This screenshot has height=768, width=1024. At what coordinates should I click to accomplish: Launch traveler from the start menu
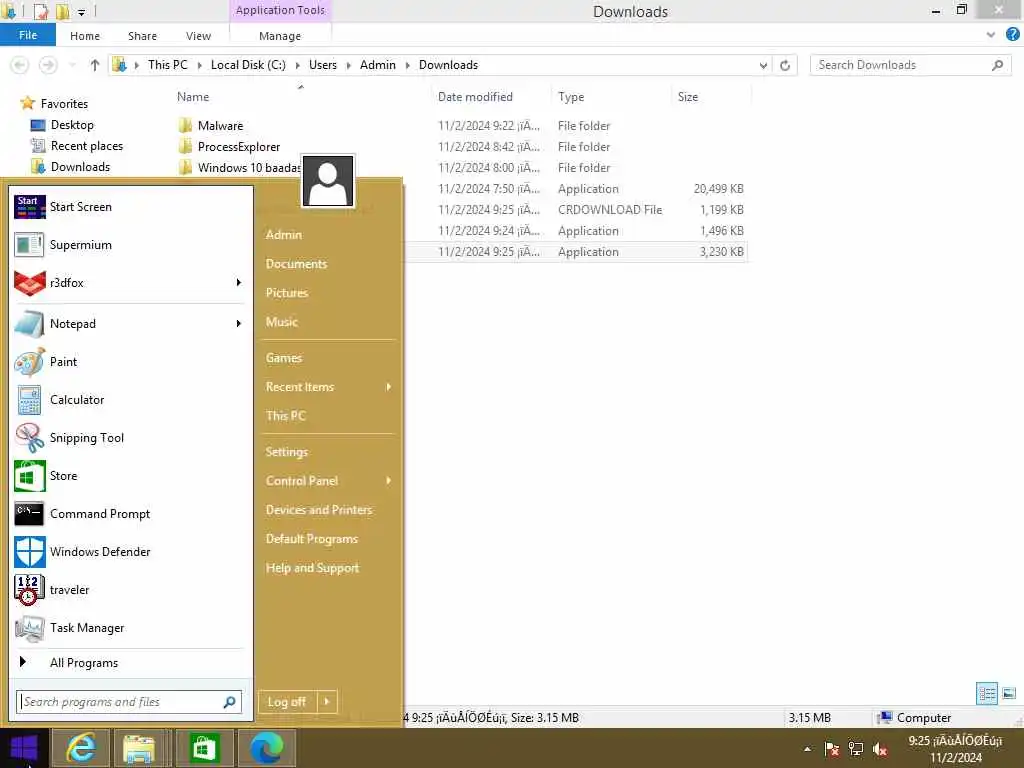pyautogui.click(x=131, y=590)
